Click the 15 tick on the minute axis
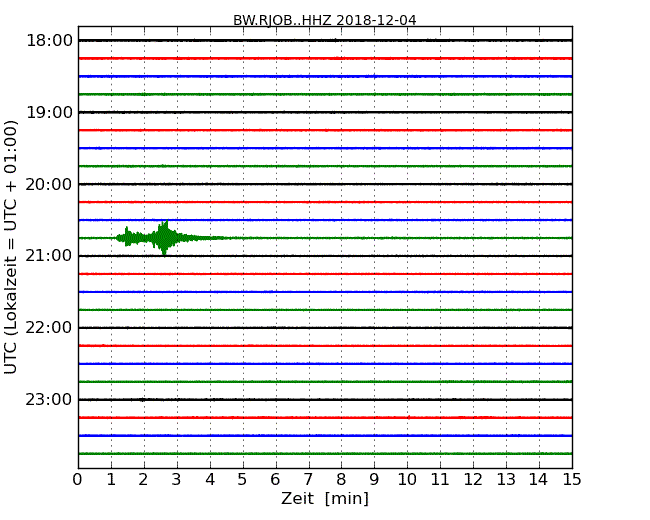Viewport: 650px width, 520px height. point(572,479)
